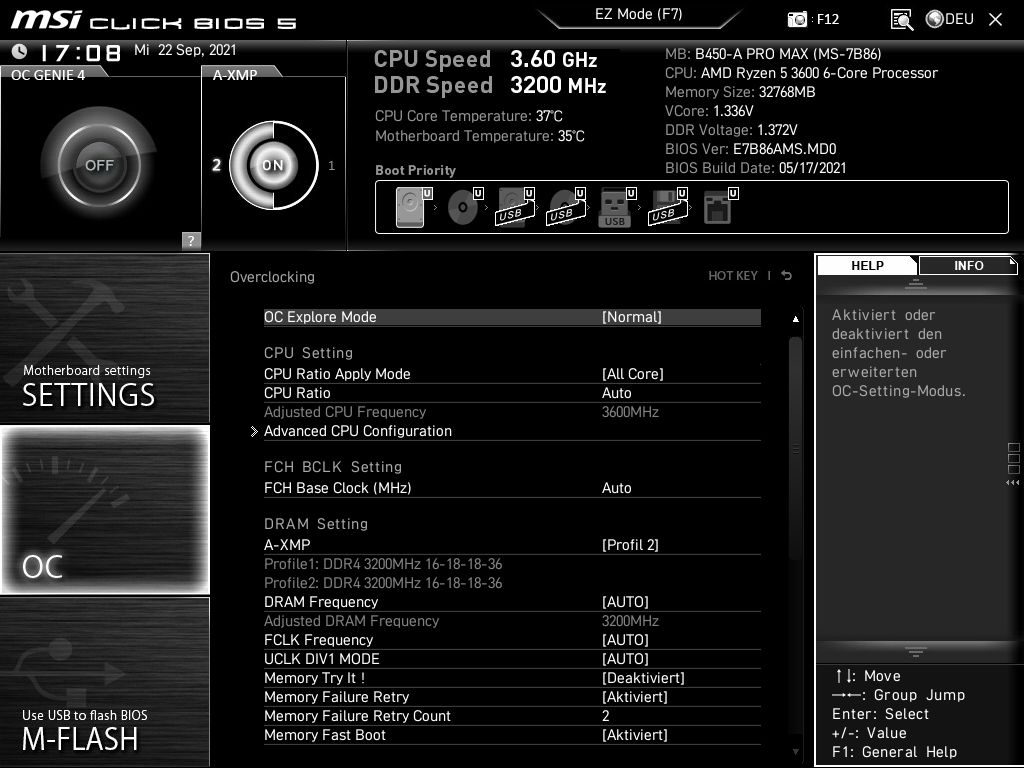
Task: Click the Profile2: DDR4 3200MHz row
Action: coord(383,583)
